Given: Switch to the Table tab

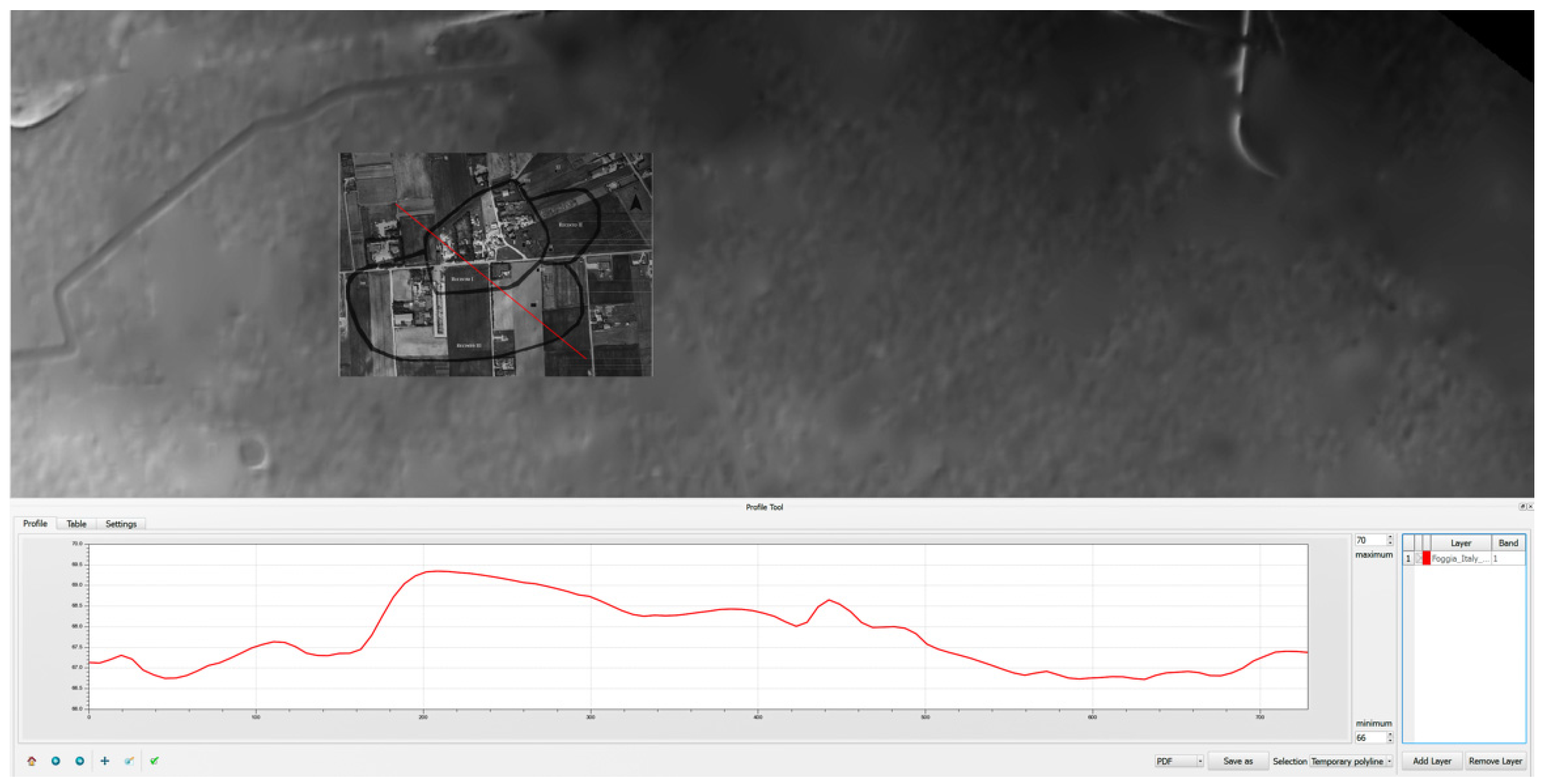Looking at the screenshot, I should (76, 523).
